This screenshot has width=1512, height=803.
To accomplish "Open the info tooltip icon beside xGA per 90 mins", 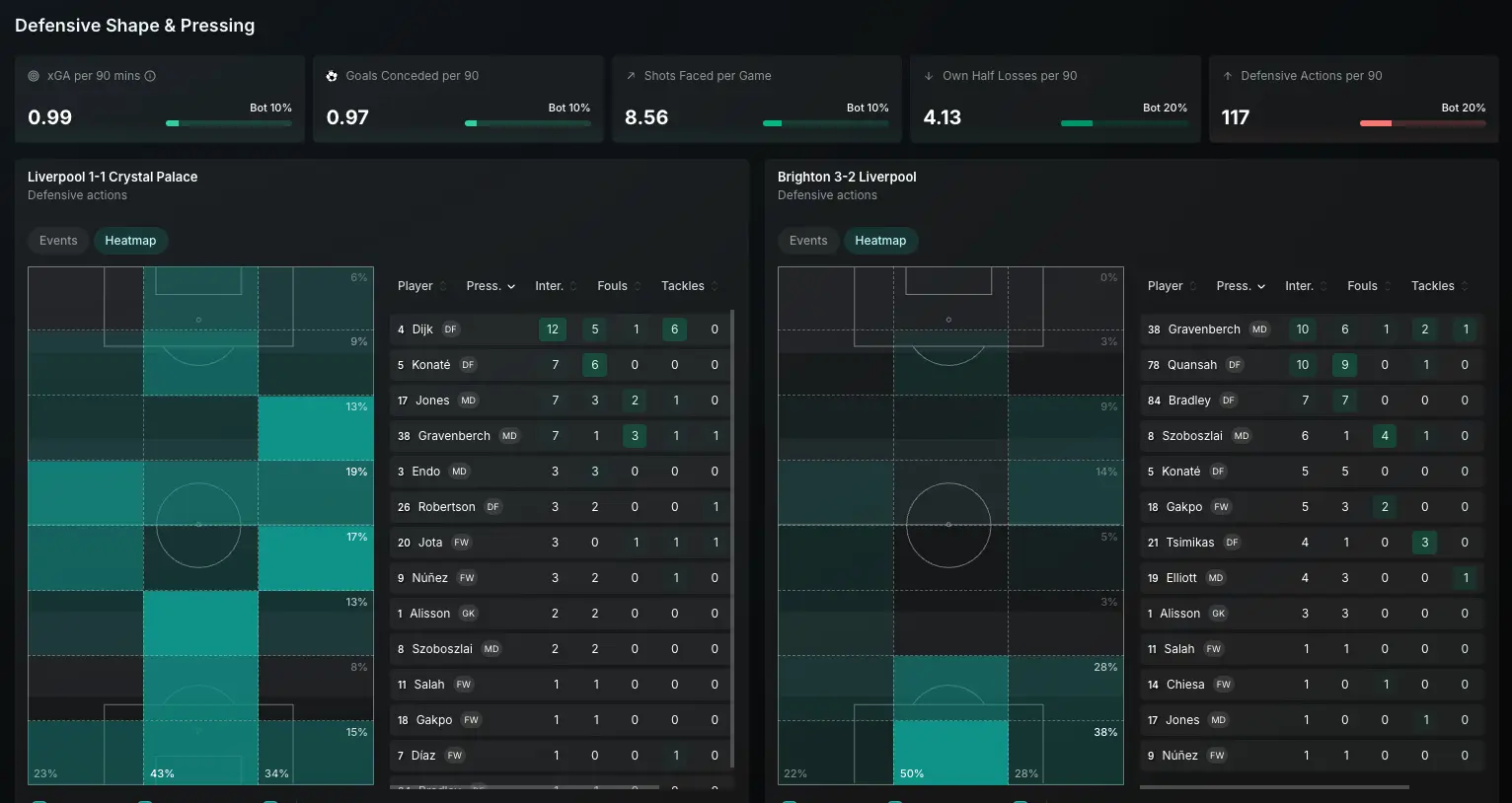I will tap(150, 76).
